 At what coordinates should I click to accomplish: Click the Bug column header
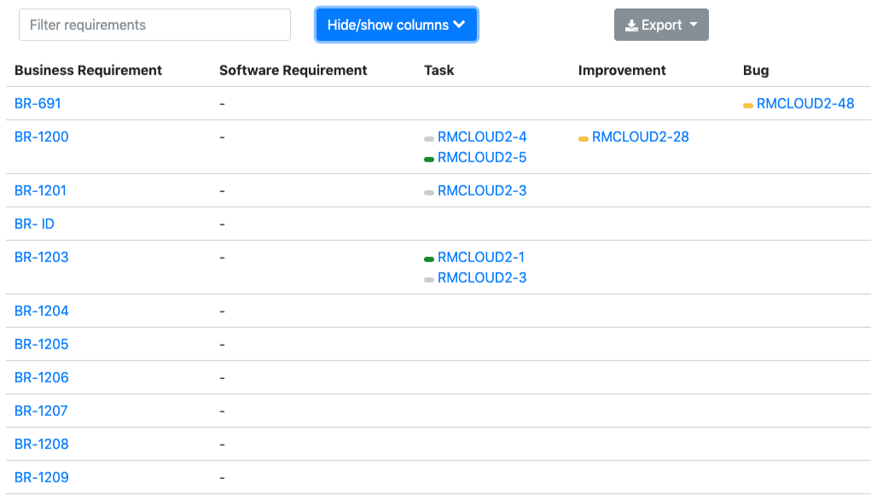point(756,70)
